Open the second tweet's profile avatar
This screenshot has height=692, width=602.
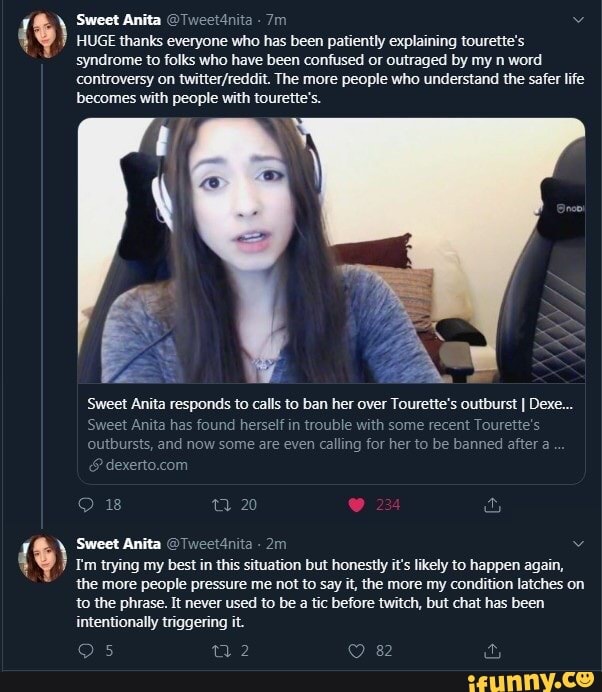[x=40, y=558]
